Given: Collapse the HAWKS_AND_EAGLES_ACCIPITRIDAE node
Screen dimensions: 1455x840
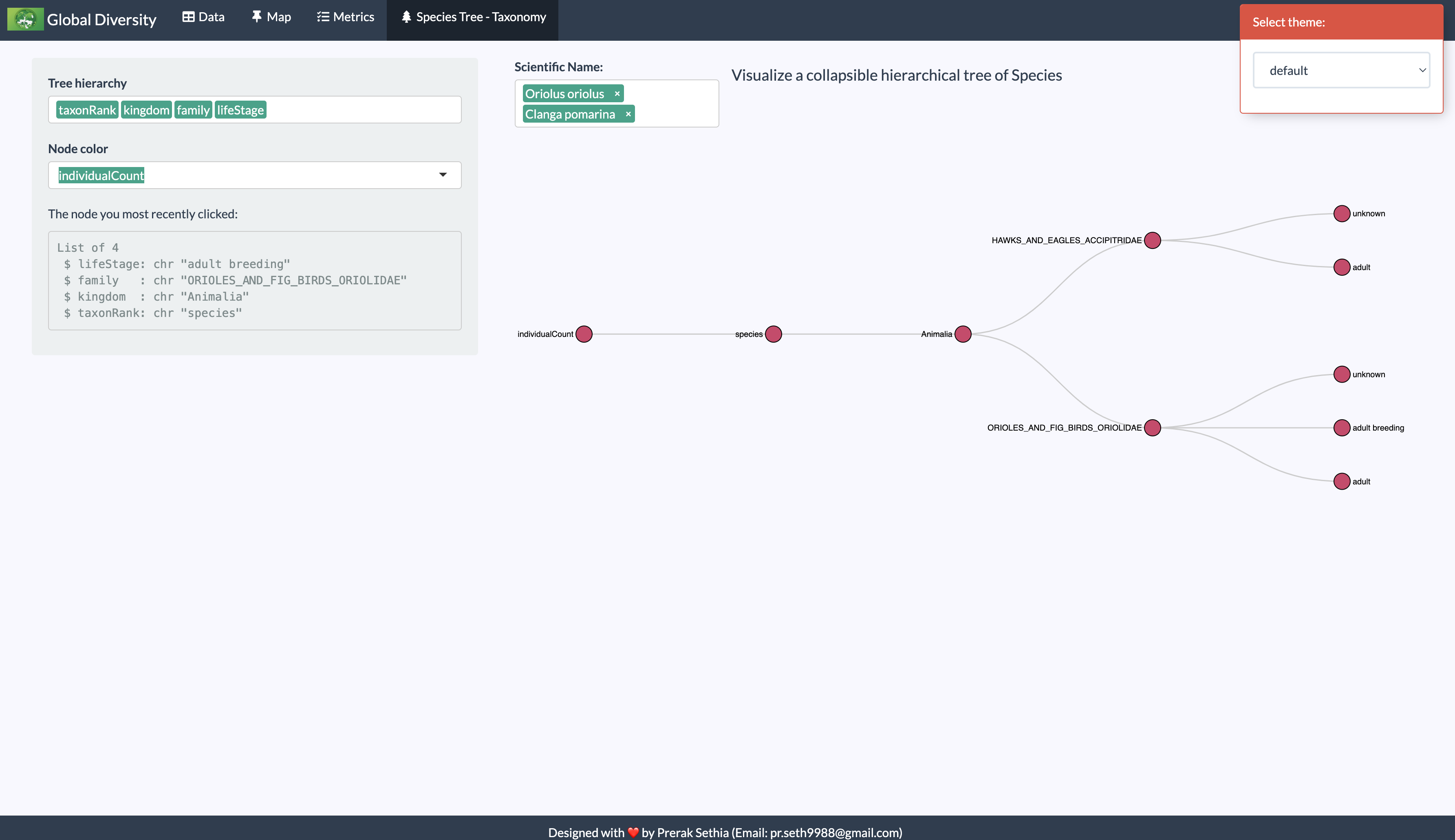Looking at the screenshot, I should click(x=1152, y=240).
